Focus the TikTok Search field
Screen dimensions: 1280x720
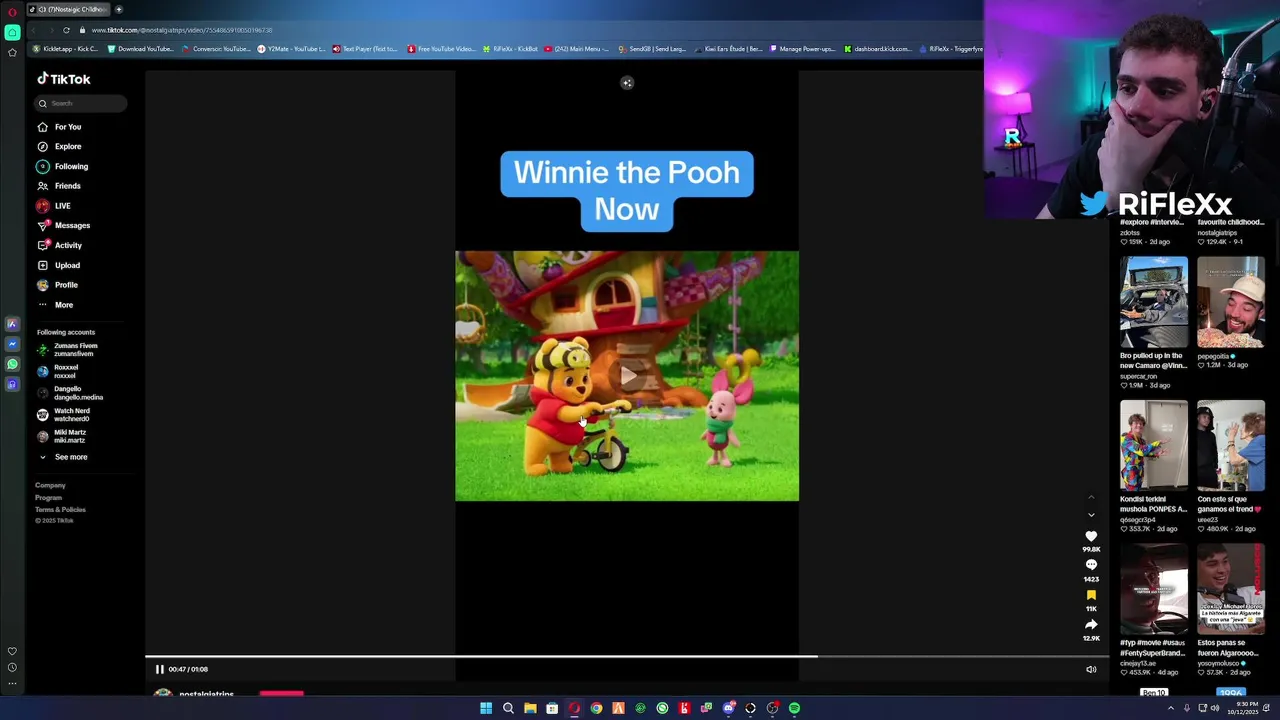(81, 103)
